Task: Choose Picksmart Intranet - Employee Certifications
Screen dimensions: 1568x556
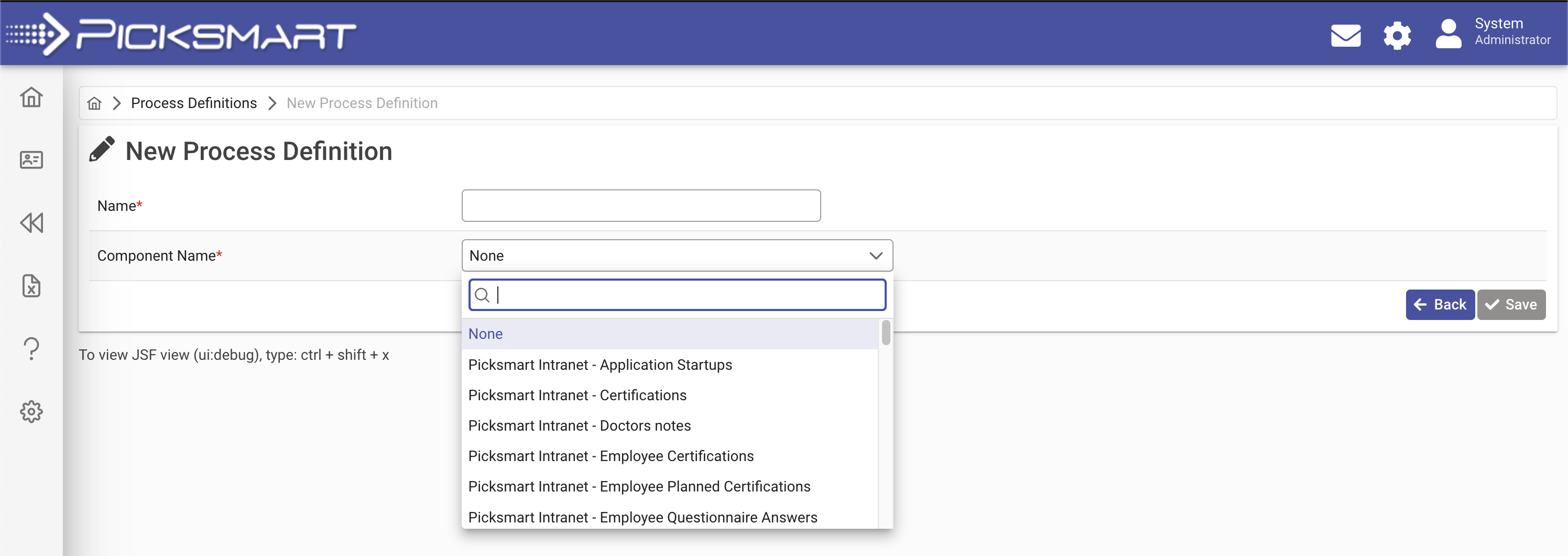Action: (x=669, y=455)
